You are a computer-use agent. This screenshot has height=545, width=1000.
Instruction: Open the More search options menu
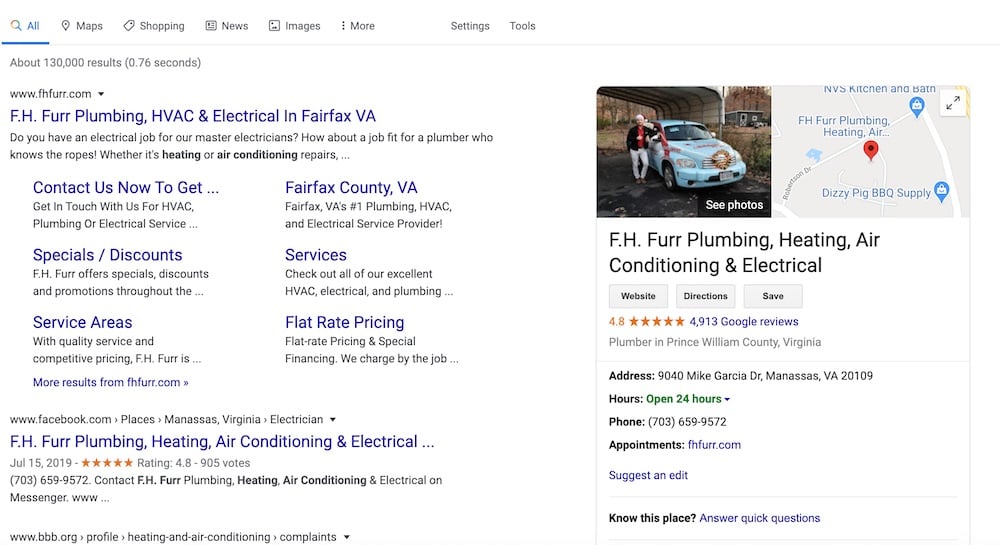357,26
